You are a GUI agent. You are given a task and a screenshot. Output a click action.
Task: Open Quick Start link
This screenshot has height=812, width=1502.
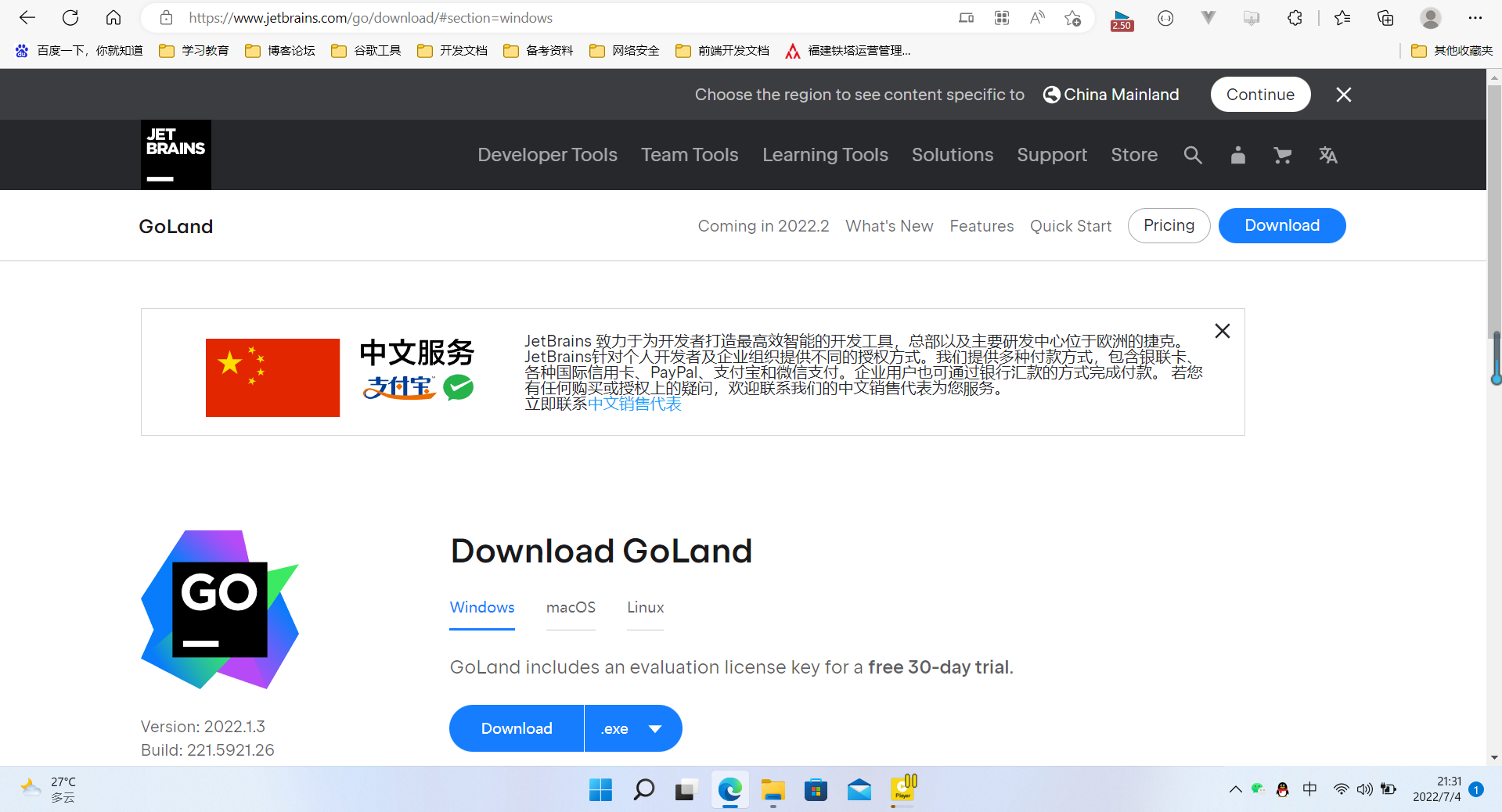[1071, 226]
